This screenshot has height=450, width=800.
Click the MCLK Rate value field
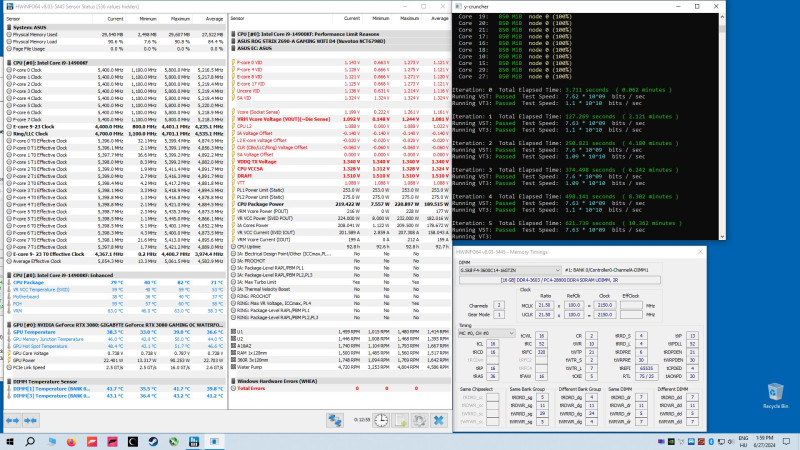coord(544,304)
